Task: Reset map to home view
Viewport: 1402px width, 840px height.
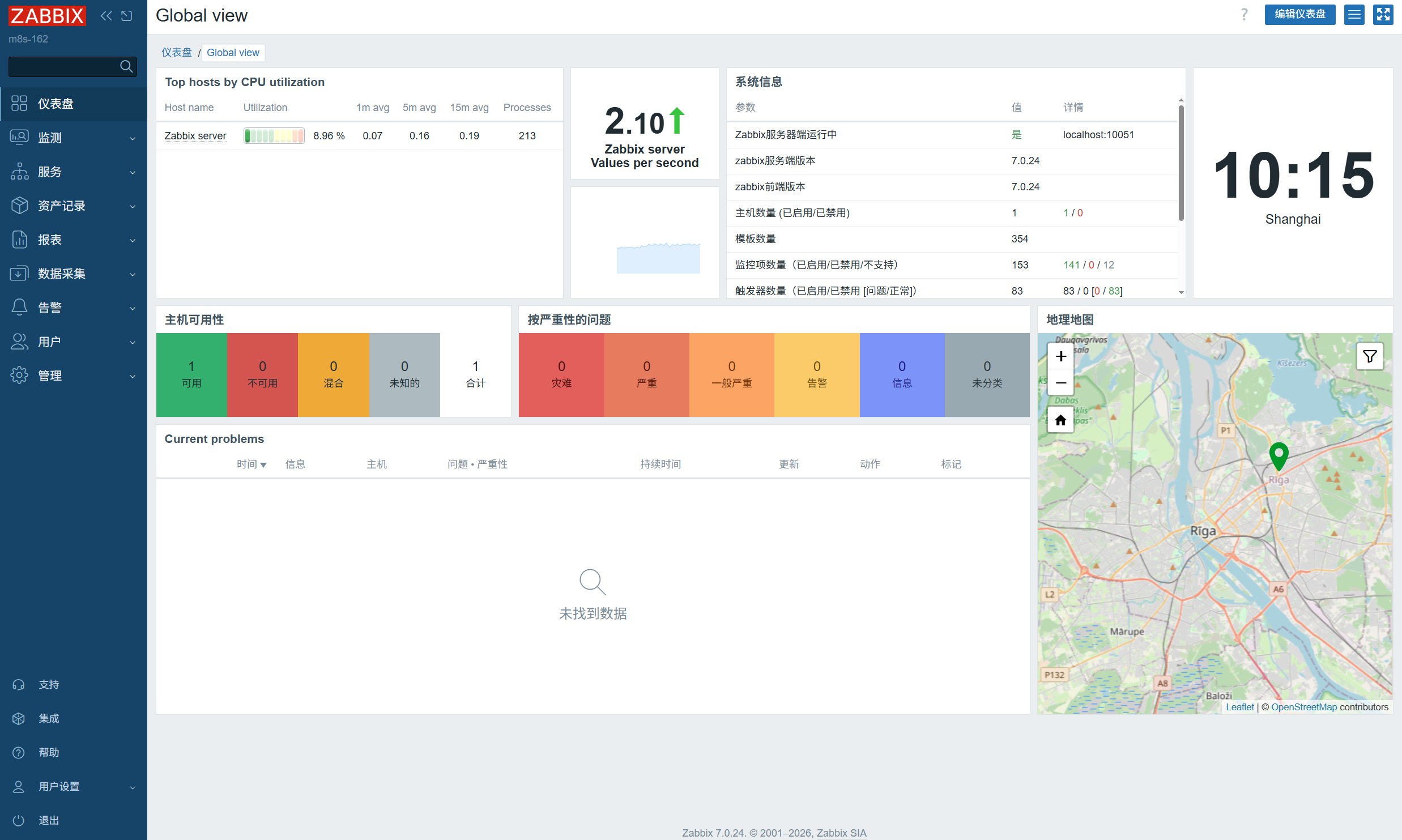Action: pos(1060,420)
